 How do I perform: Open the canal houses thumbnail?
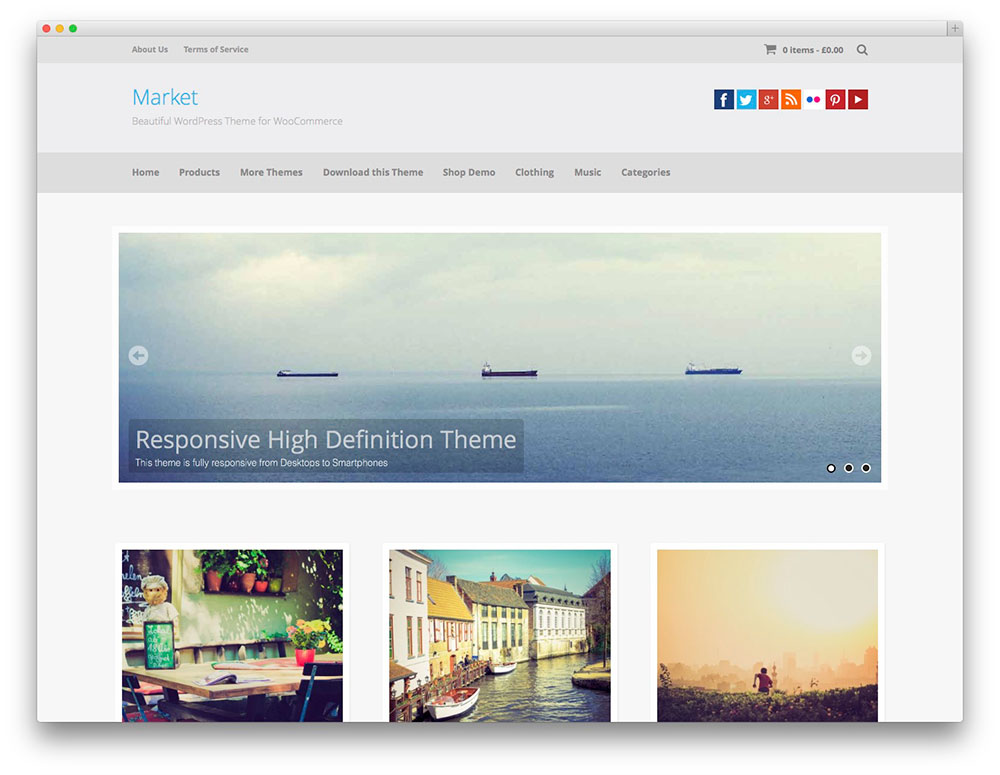pos(500,636)
